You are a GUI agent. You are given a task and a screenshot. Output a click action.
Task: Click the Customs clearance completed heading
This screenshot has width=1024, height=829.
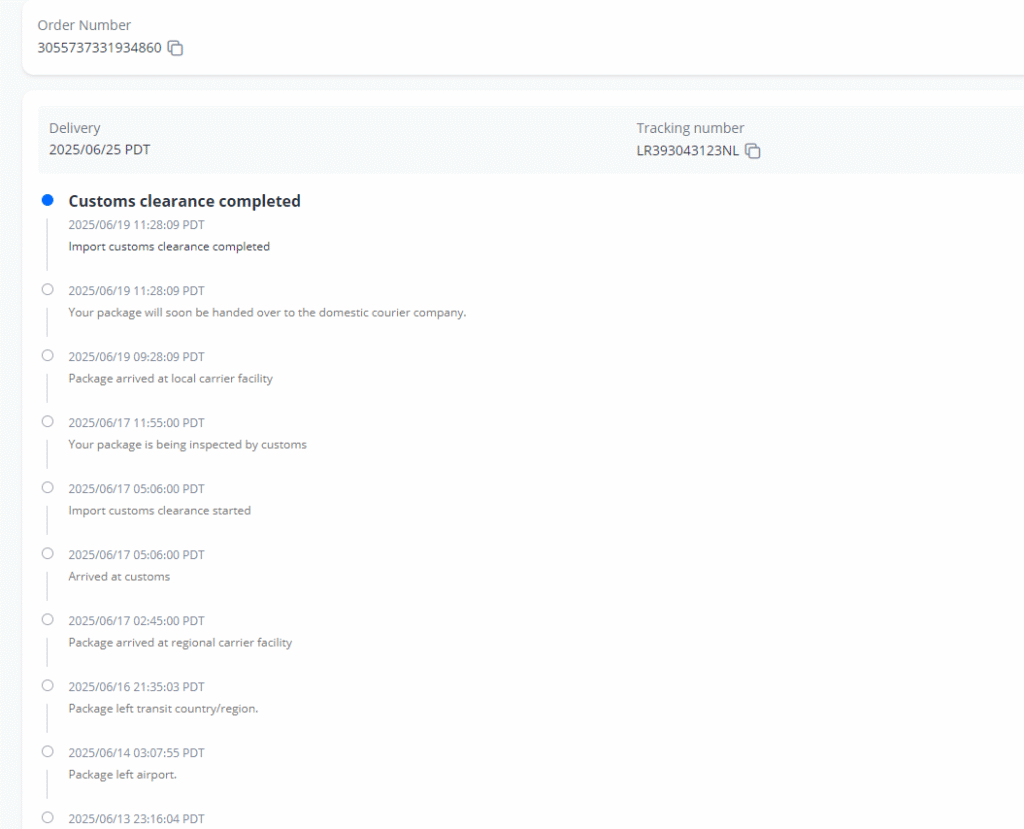[184, 201]
